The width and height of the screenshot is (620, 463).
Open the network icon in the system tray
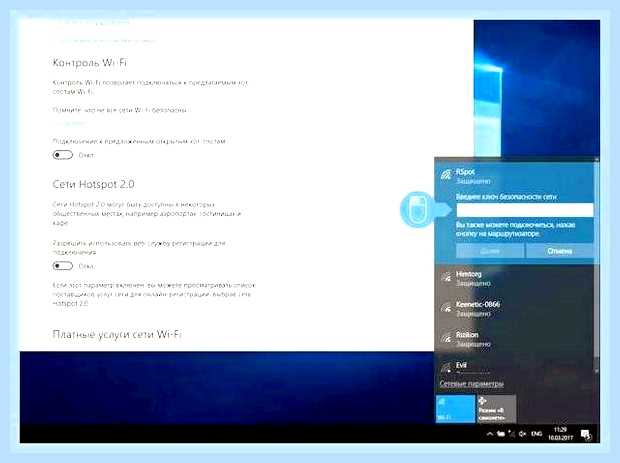tap(512, 434)
